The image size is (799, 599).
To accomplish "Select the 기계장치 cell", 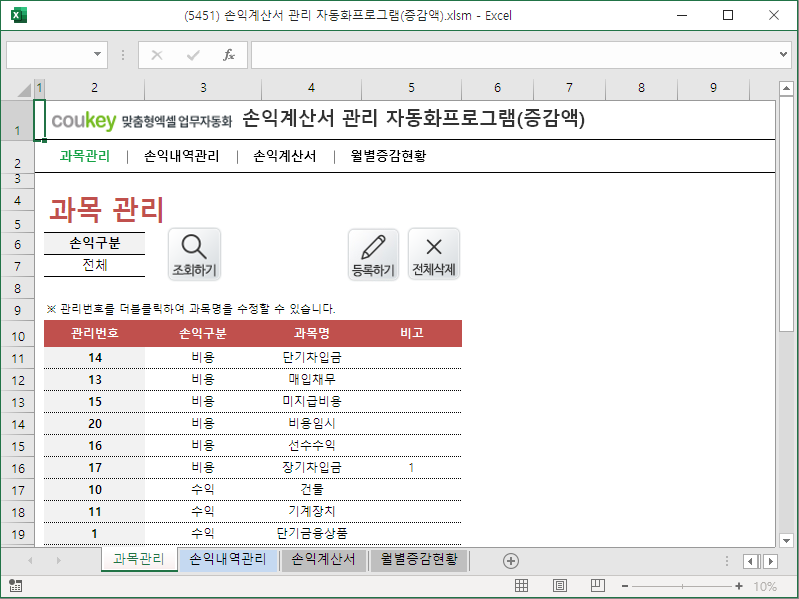I will 311,511.
